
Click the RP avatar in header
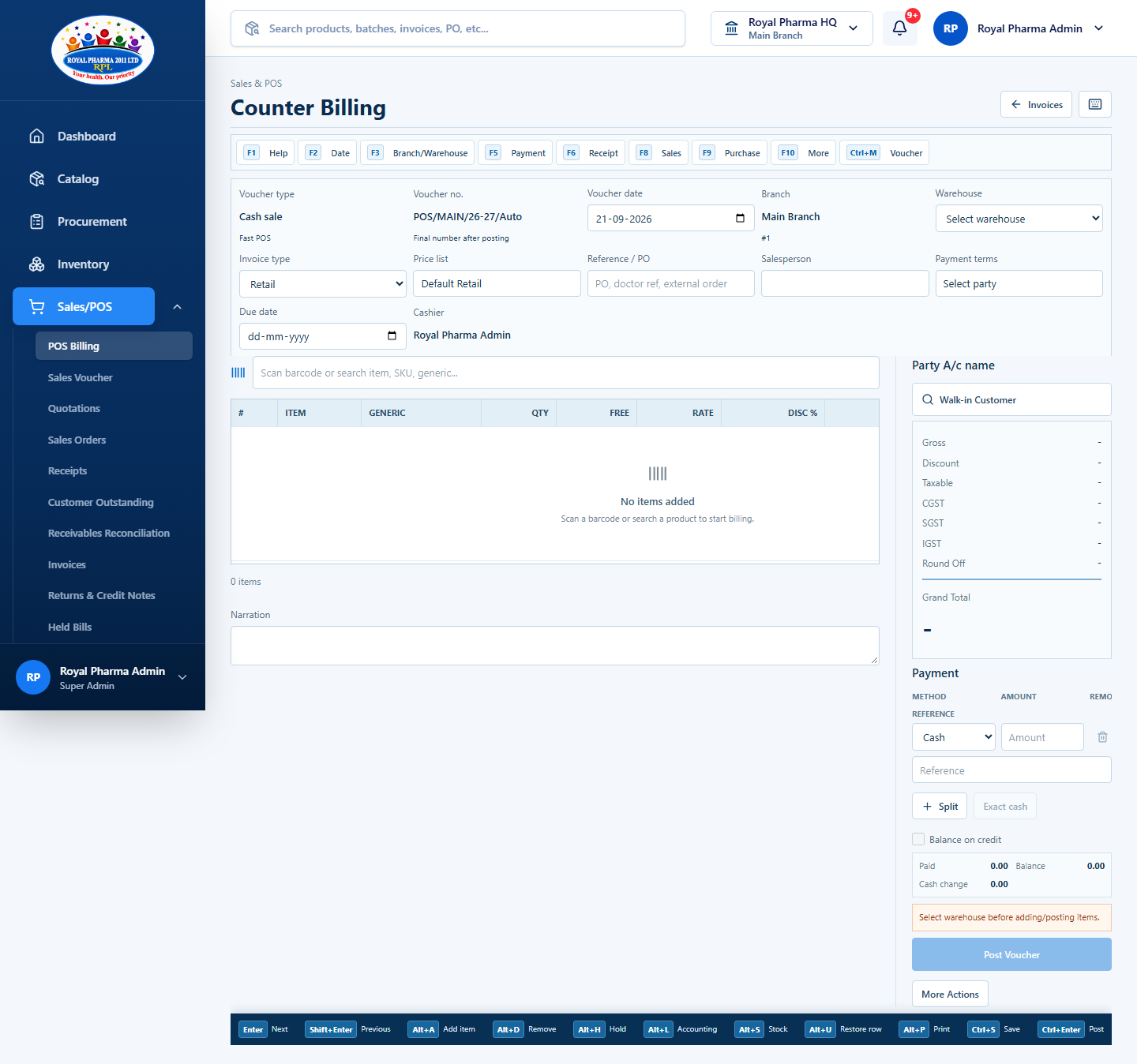pyautogui.click(x=951, y=28)
